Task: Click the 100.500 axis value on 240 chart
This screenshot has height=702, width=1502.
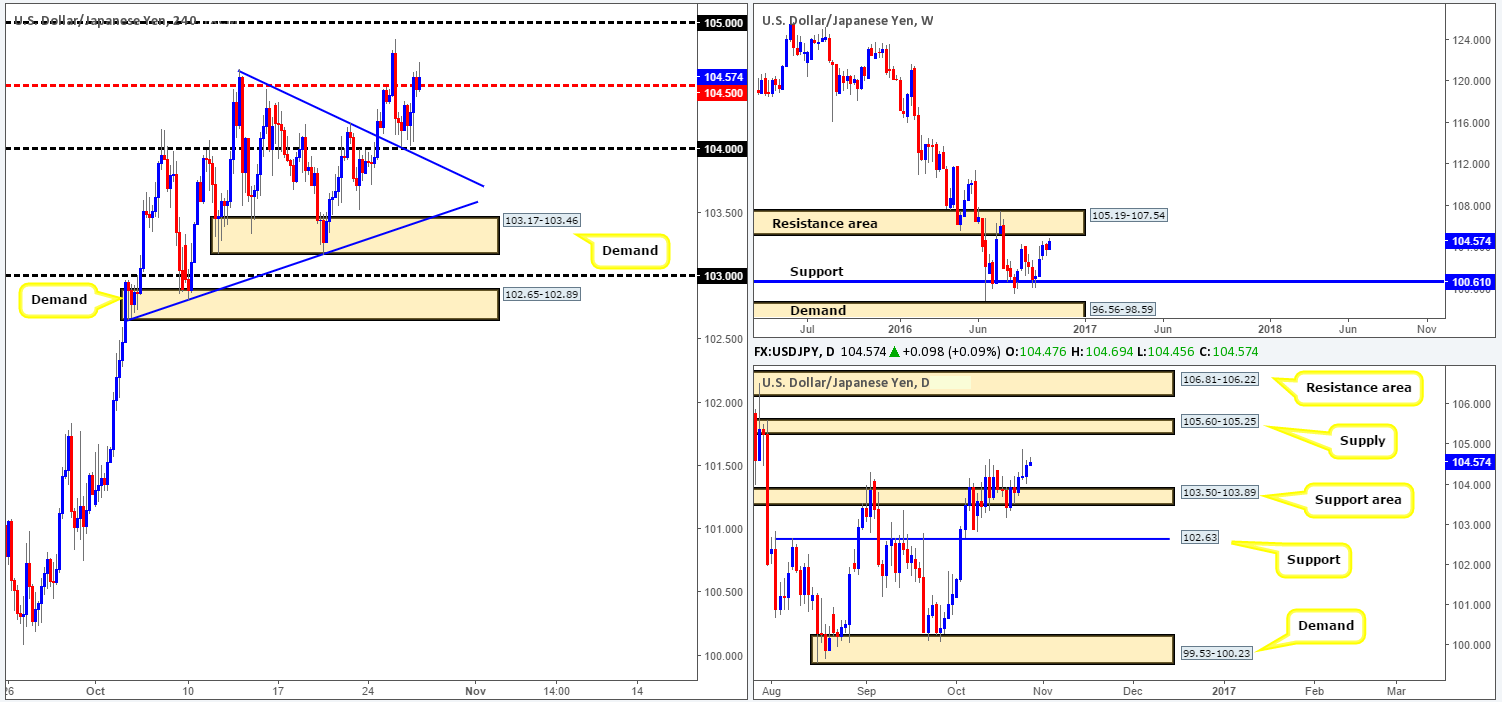Action: pos(721,592)
